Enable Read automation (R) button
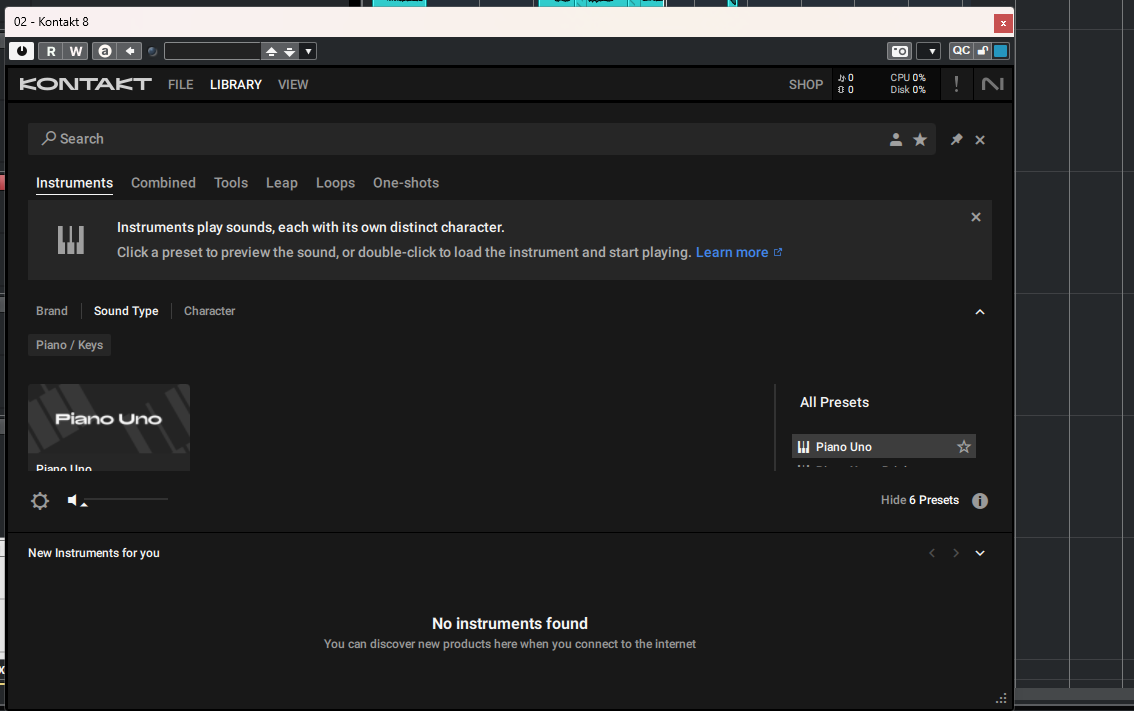This screenshot has height=711, width=1134. (x=51, y=51)
